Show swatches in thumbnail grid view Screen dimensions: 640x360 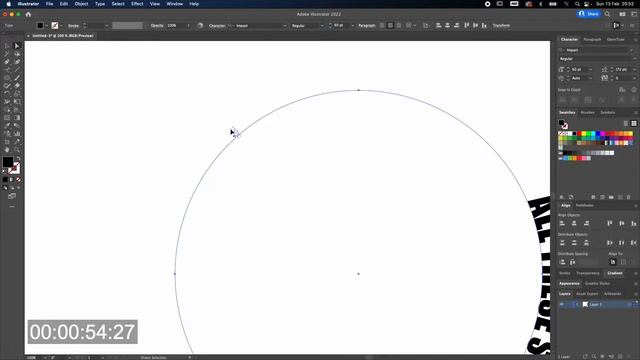pyautogui.click(x=634, y=123)
